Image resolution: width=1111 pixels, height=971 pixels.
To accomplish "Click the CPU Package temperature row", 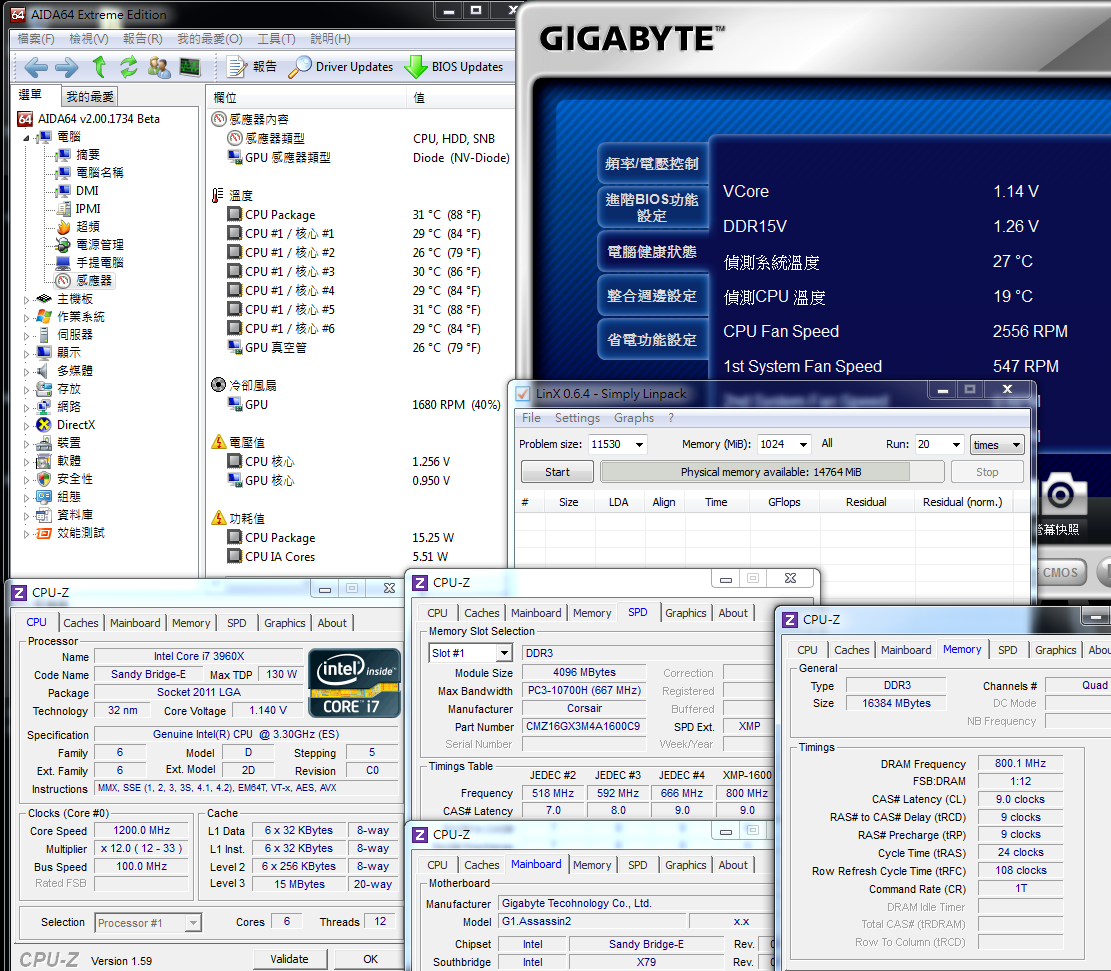I will [x=361, y=215].
